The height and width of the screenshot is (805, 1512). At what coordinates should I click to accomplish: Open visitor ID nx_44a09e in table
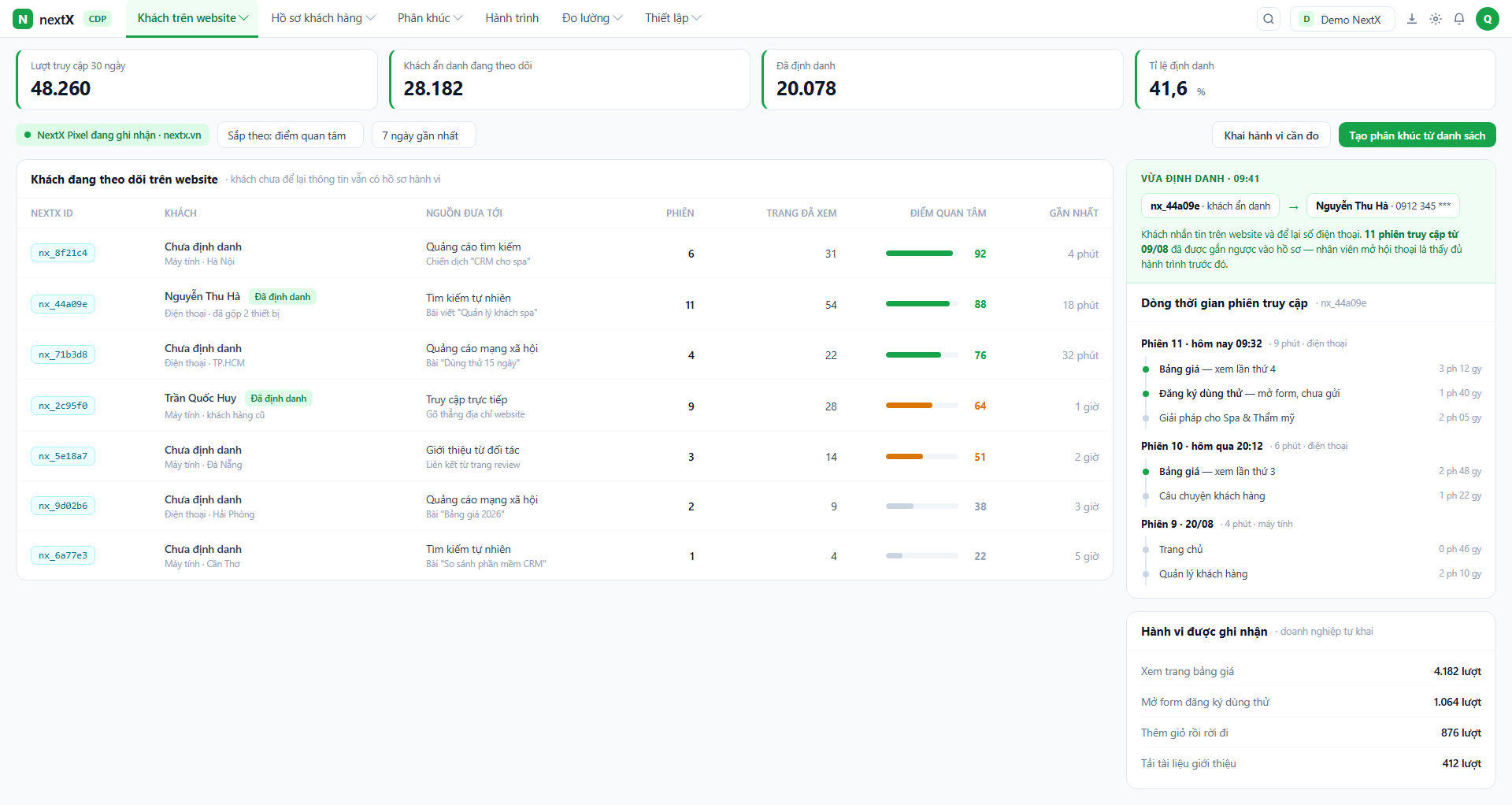pyautogui.click(x=63, y=304)
